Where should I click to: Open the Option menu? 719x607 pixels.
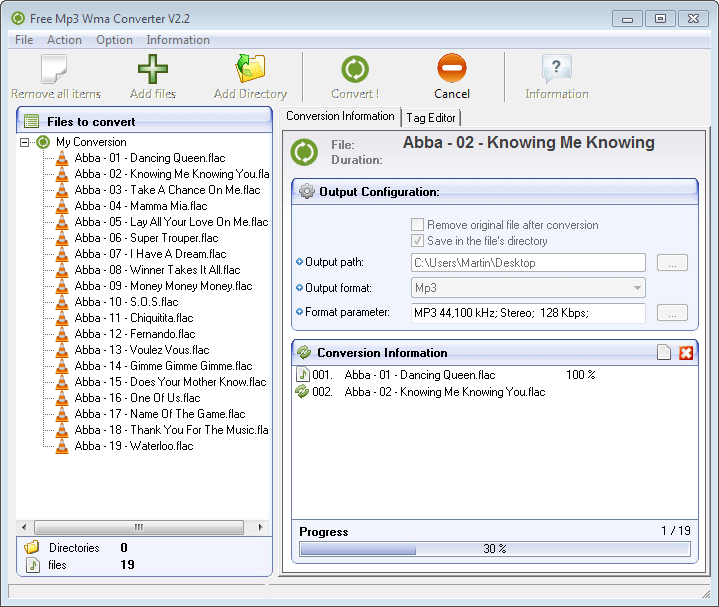pos(114,40)
